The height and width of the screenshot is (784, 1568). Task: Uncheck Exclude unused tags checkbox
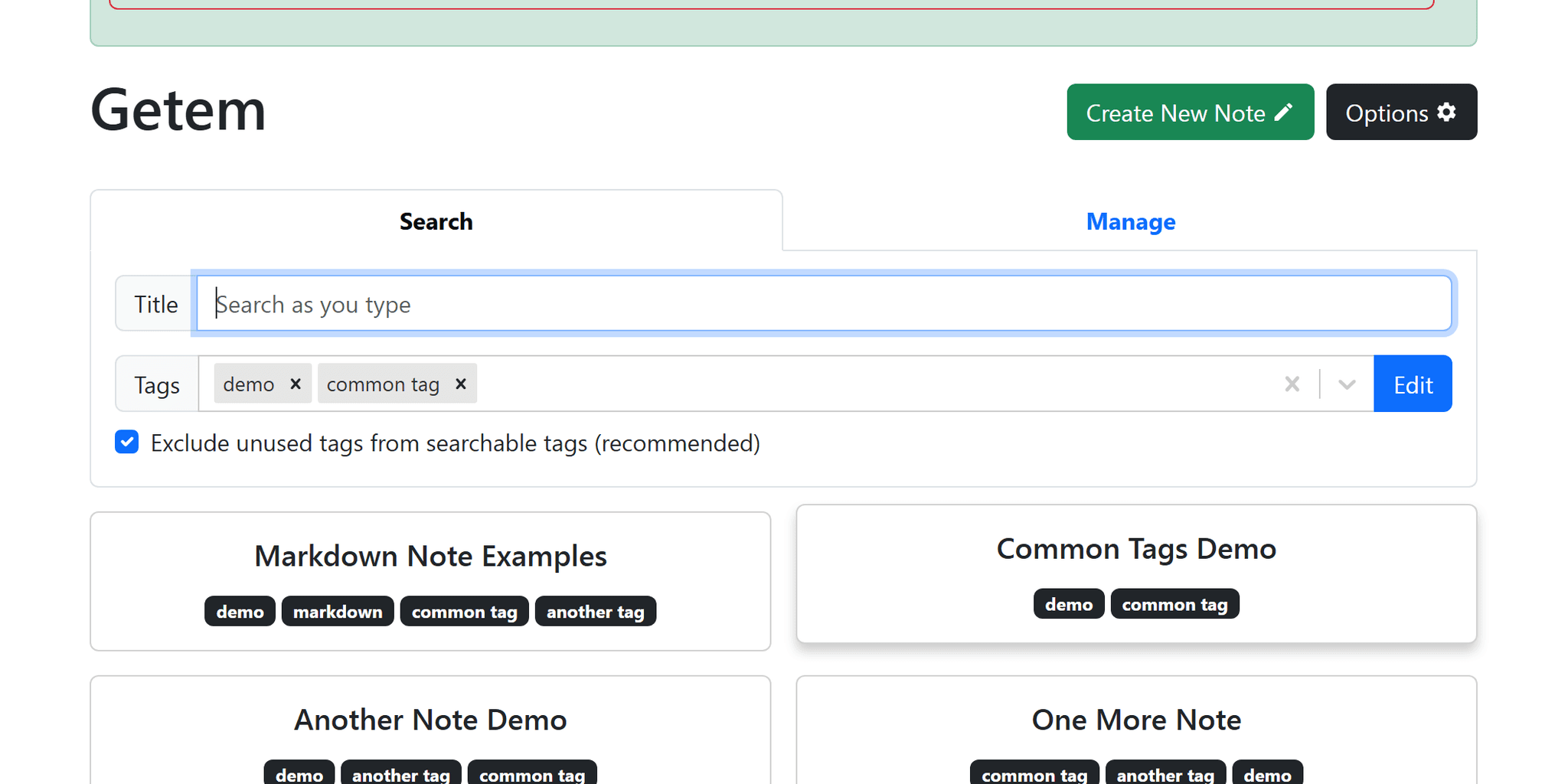[x=127, y=443]
